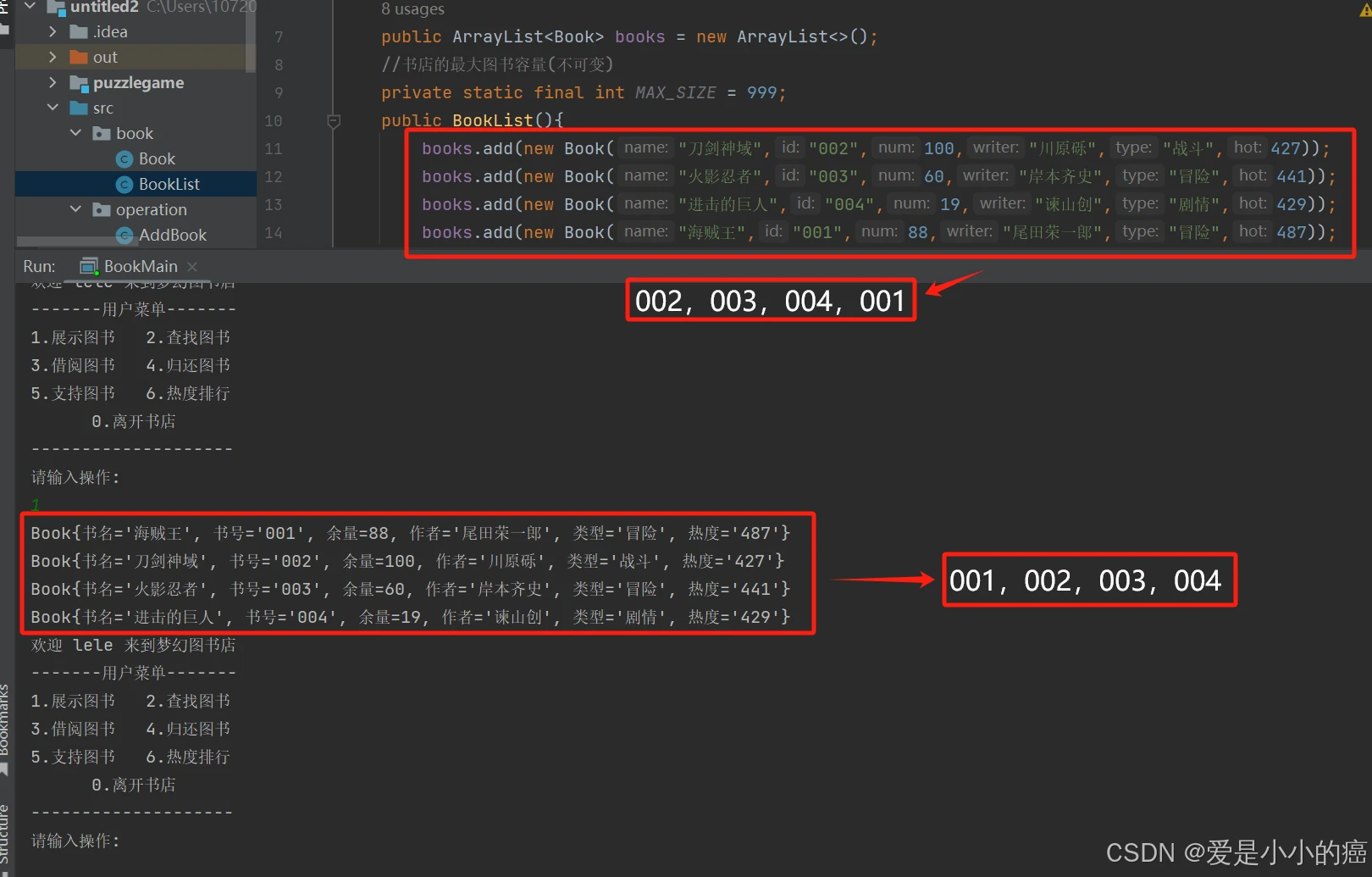Open the Bookmarks tool window
This screenshot has width=1372, height=877.
(x=4, y=720)
